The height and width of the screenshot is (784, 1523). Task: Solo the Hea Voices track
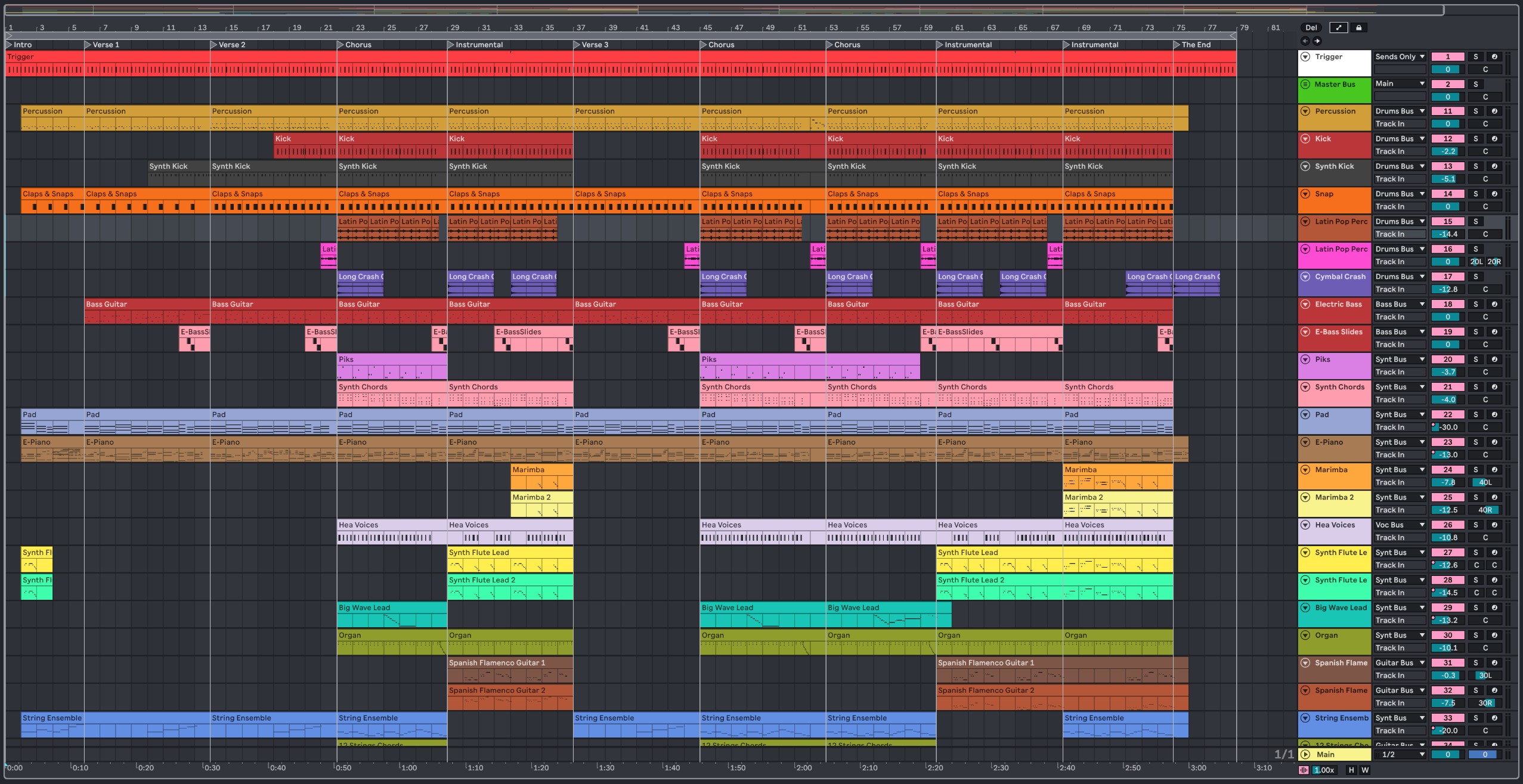tap(1475, 525)
